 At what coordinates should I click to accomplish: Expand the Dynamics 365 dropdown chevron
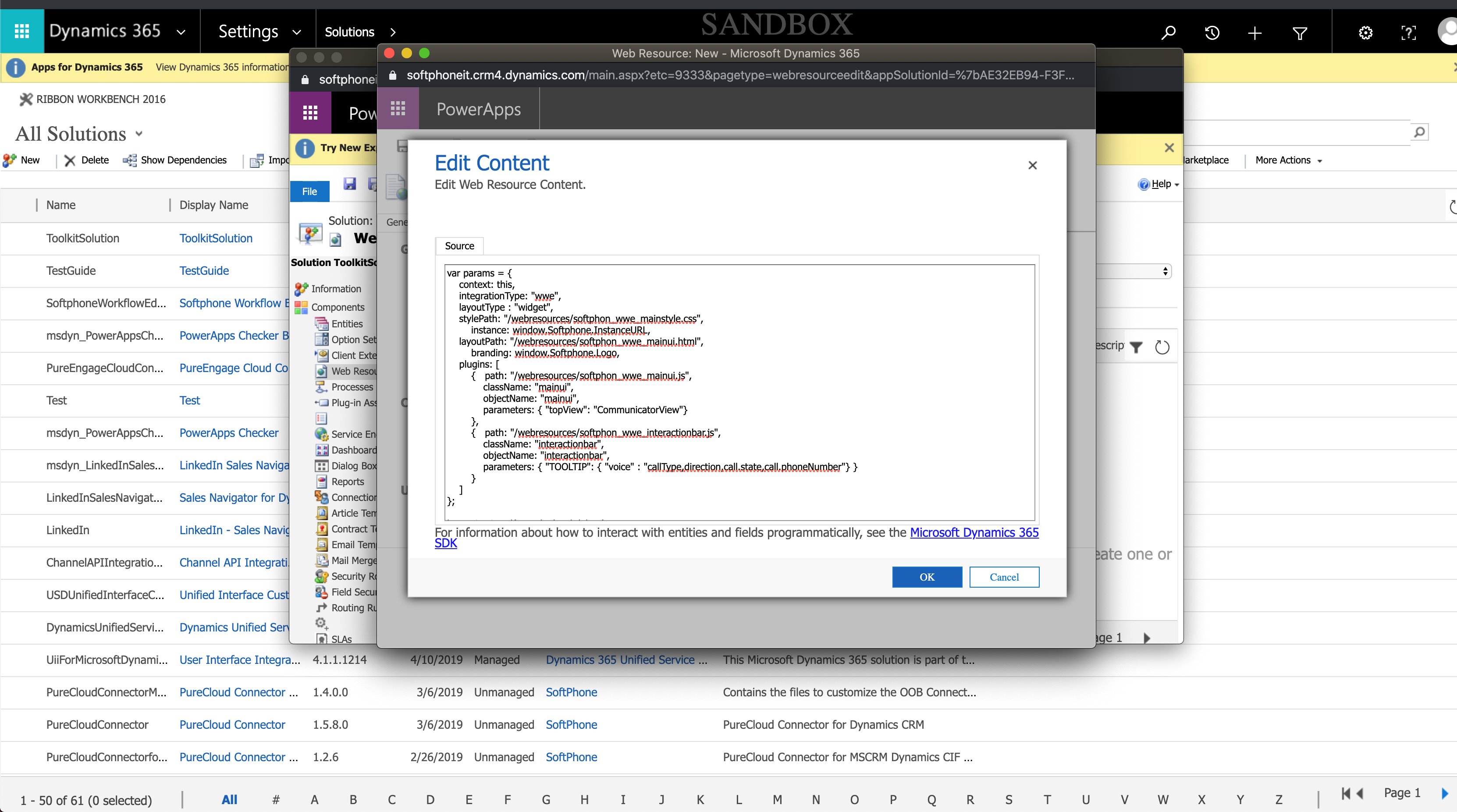click(181, 32)
